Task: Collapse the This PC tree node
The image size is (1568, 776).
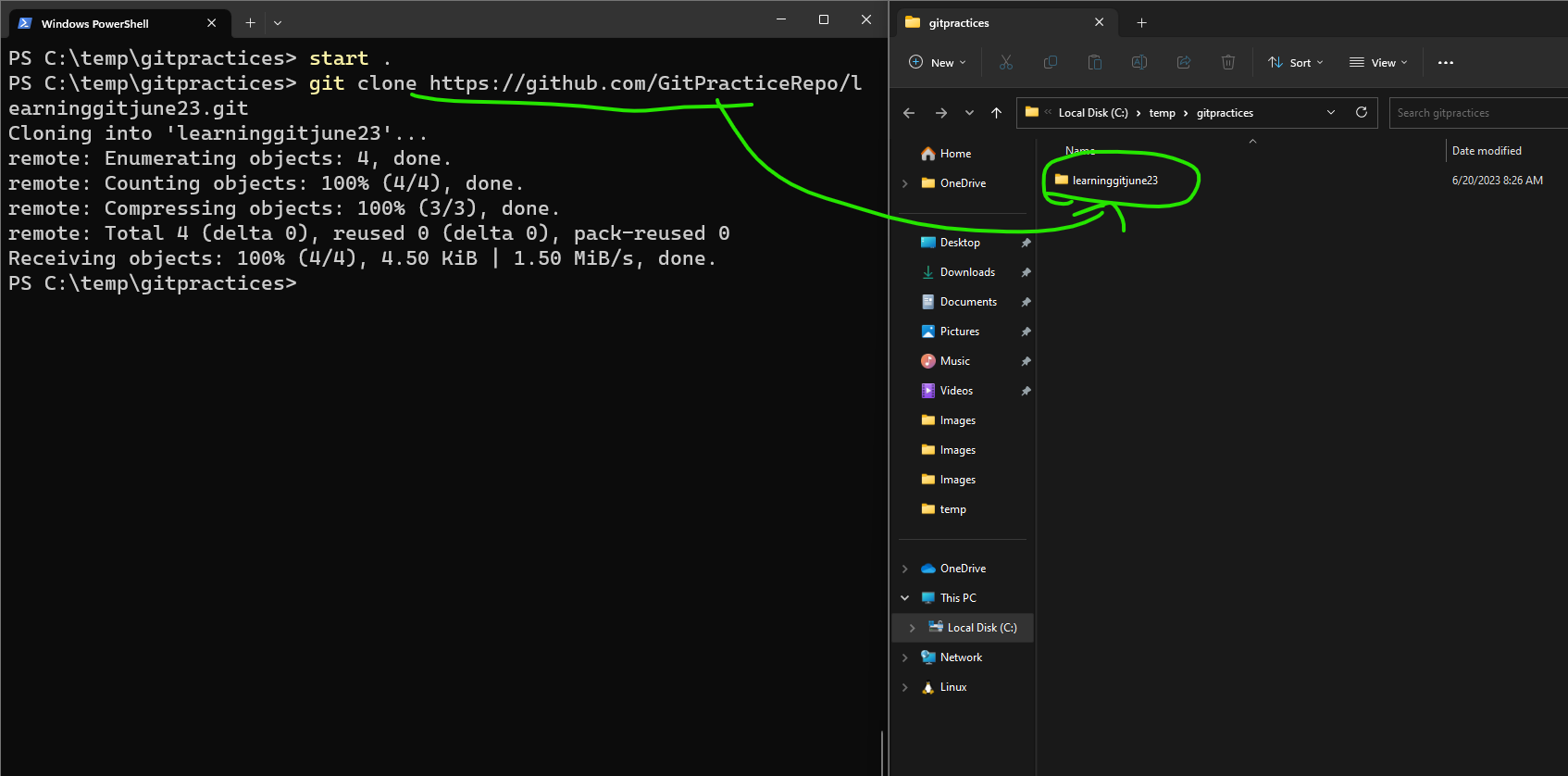Action: [905, 598]
